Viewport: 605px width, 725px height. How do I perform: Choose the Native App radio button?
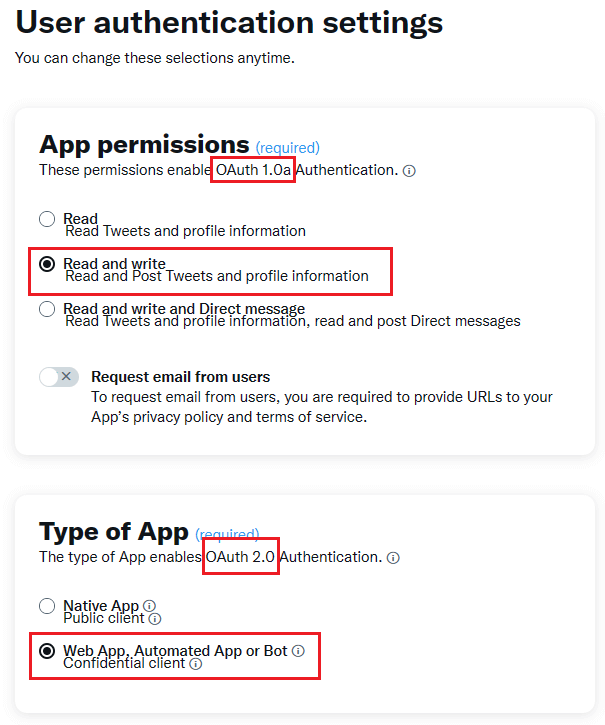tap(47, 606)
